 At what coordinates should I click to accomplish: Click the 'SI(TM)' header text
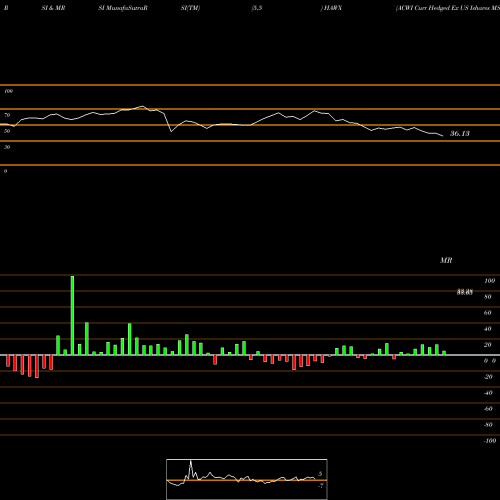click(x=190, y=8)
